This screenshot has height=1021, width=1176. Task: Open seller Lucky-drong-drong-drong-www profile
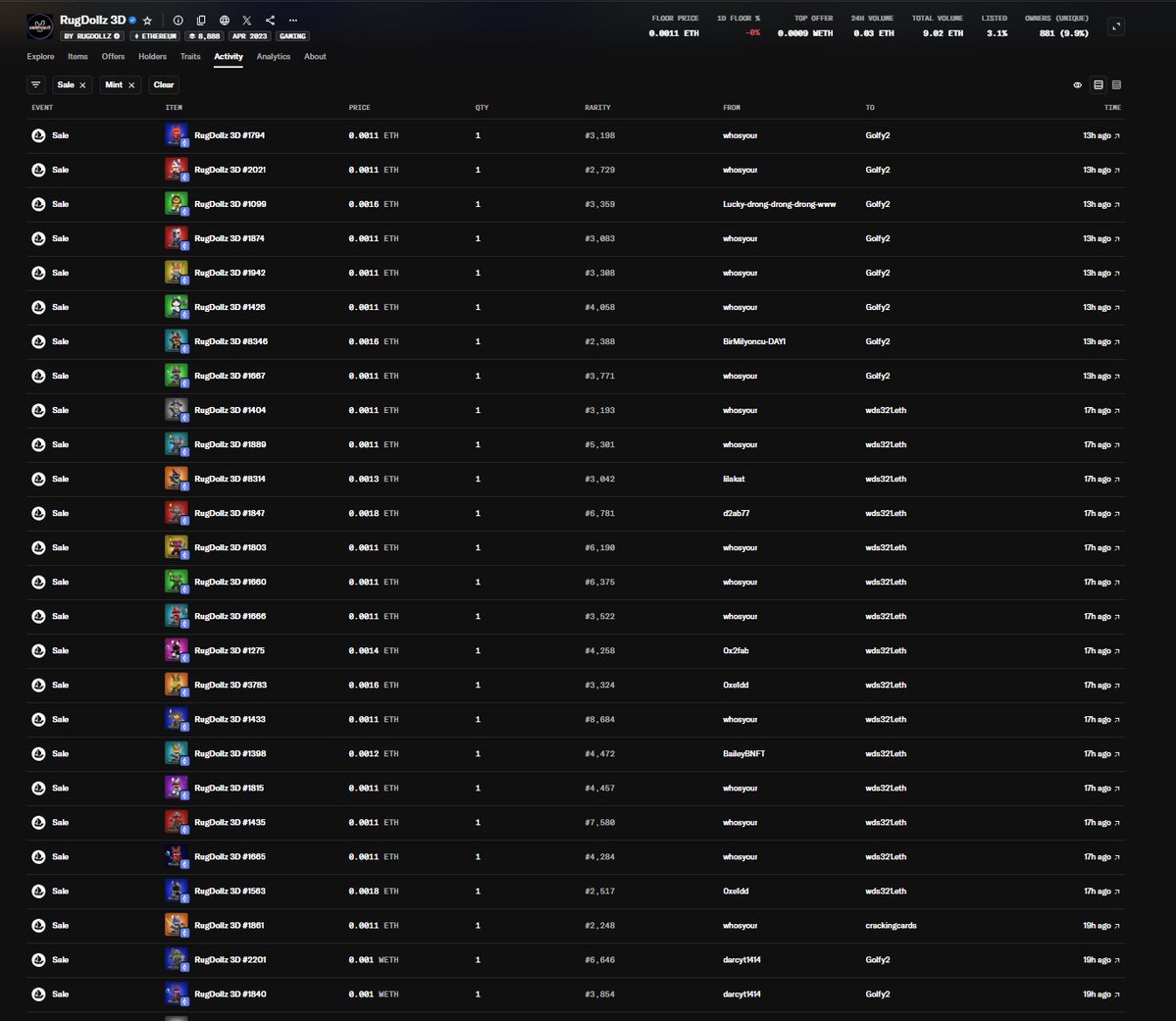click(779, 204)
